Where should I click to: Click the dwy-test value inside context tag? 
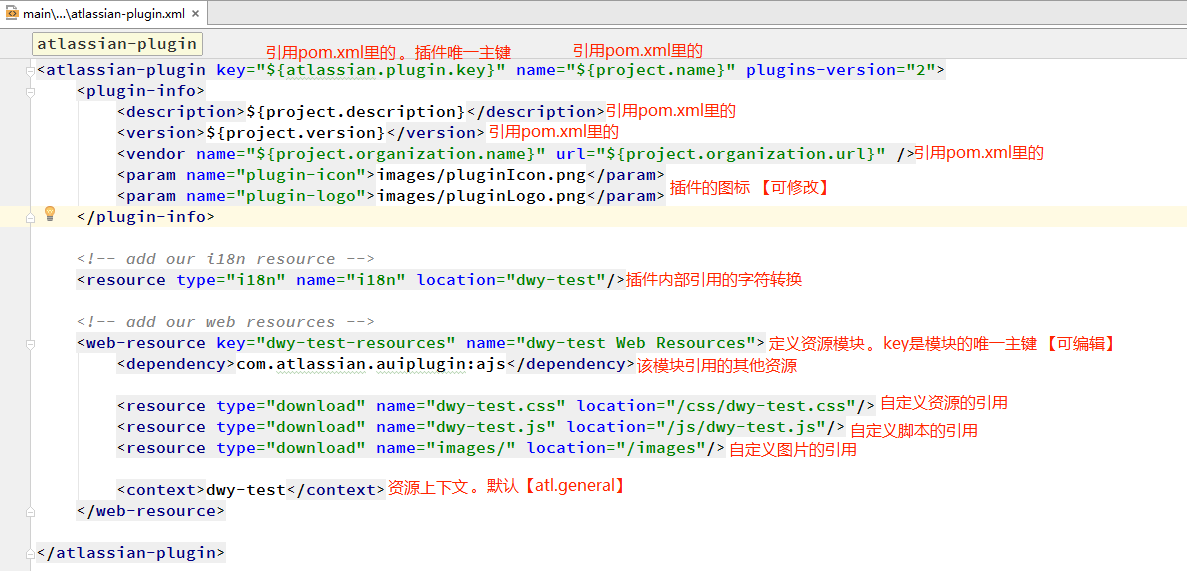point(245,490)
